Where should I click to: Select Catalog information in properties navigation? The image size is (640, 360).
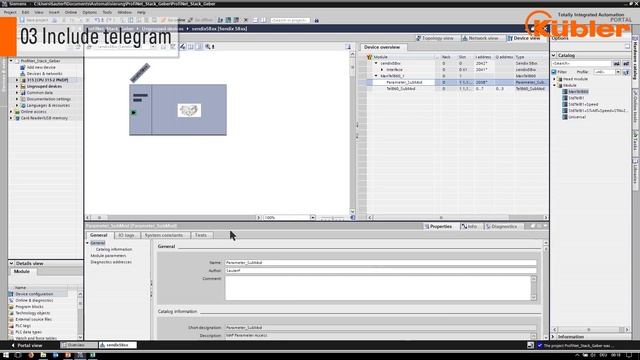point(114,249)
